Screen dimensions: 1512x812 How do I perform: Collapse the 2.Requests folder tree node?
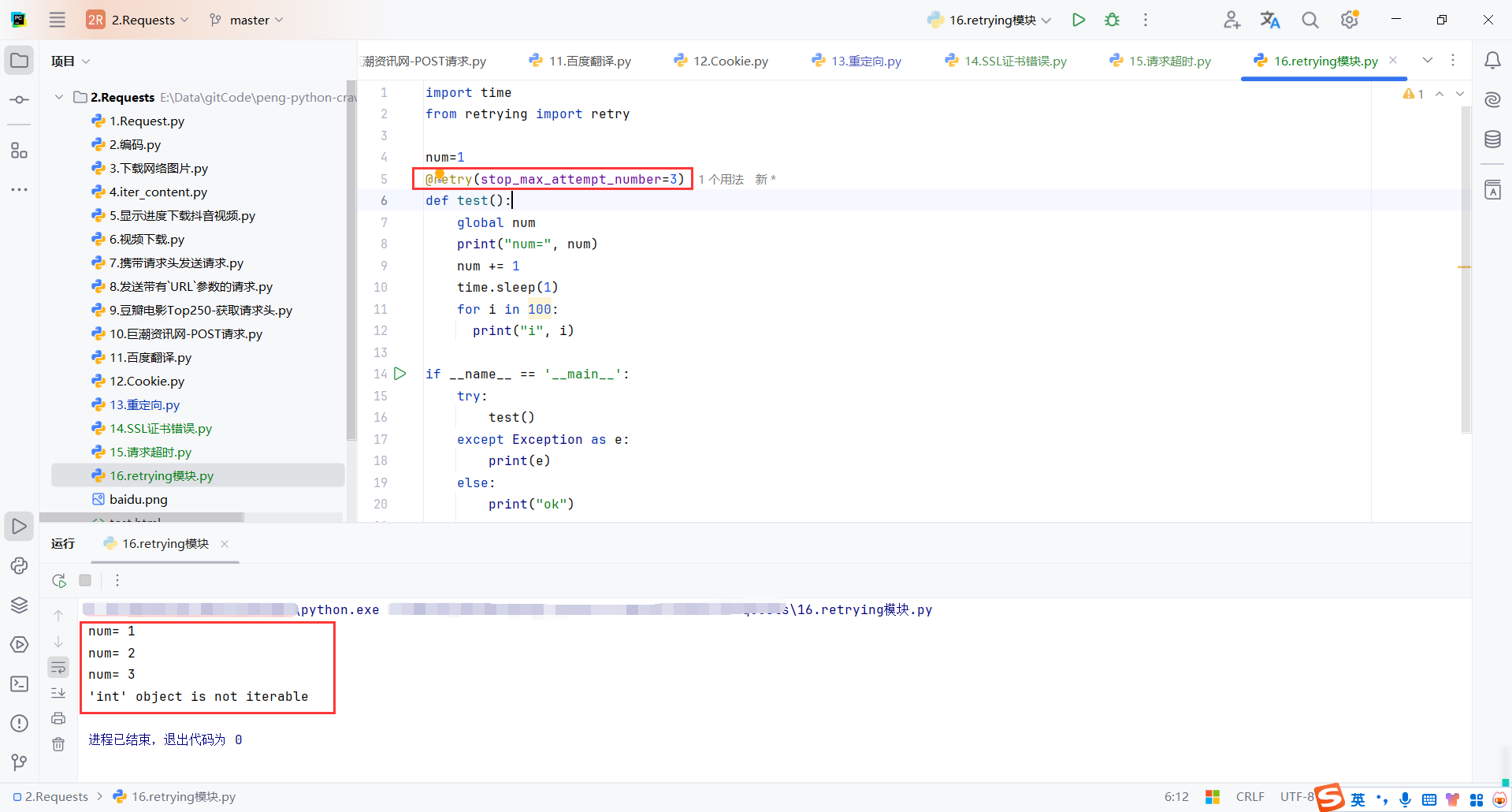click(59, 97)
